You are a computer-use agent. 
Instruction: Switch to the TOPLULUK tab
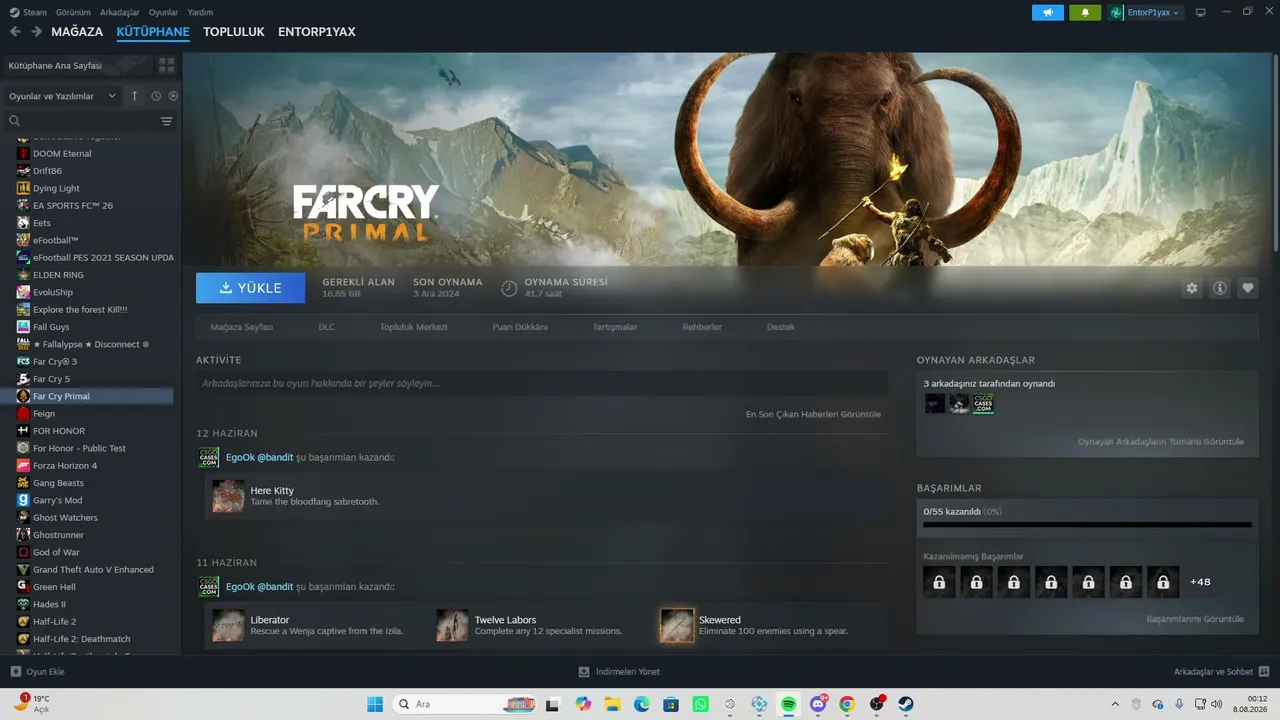[x=234, y=32]
